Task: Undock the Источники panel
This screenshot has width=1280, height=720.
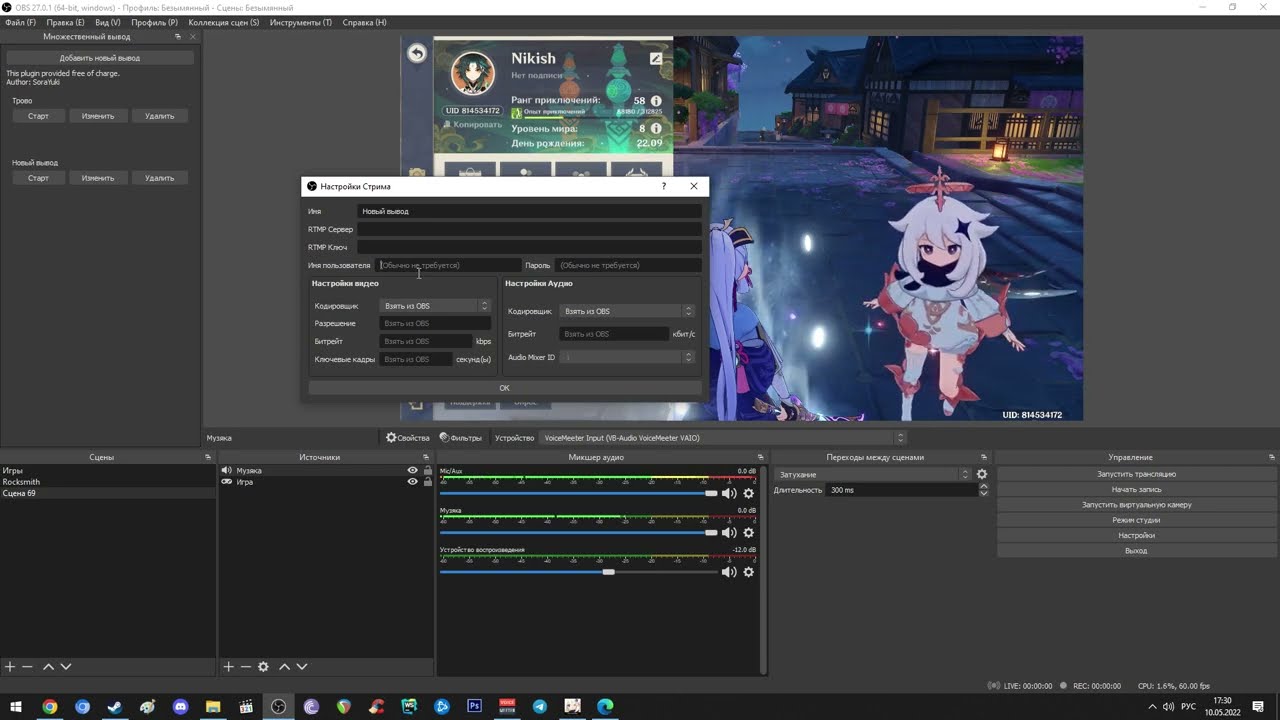Action: (427, 457)
